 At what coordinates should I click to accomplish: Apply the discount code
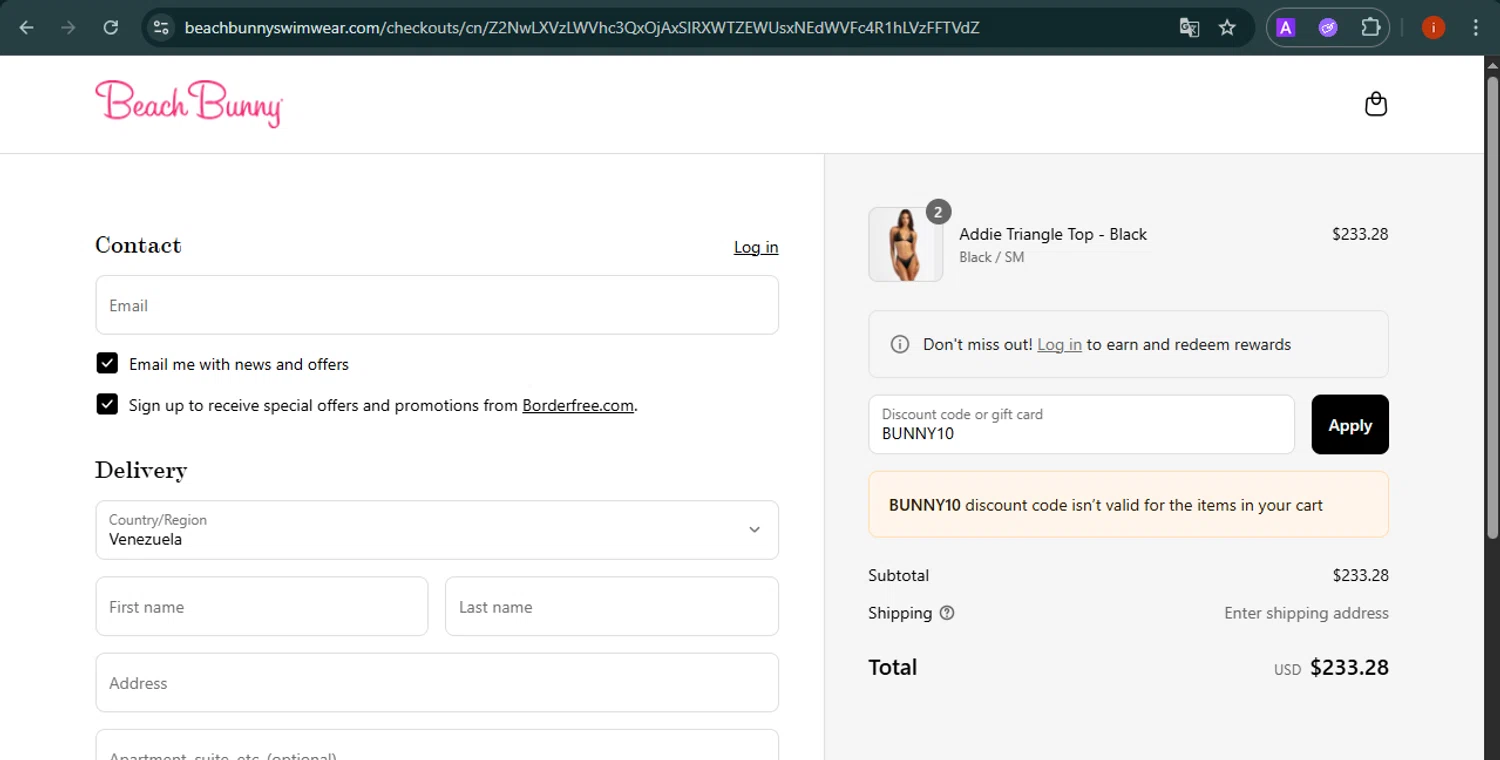tap(1350, 425)
